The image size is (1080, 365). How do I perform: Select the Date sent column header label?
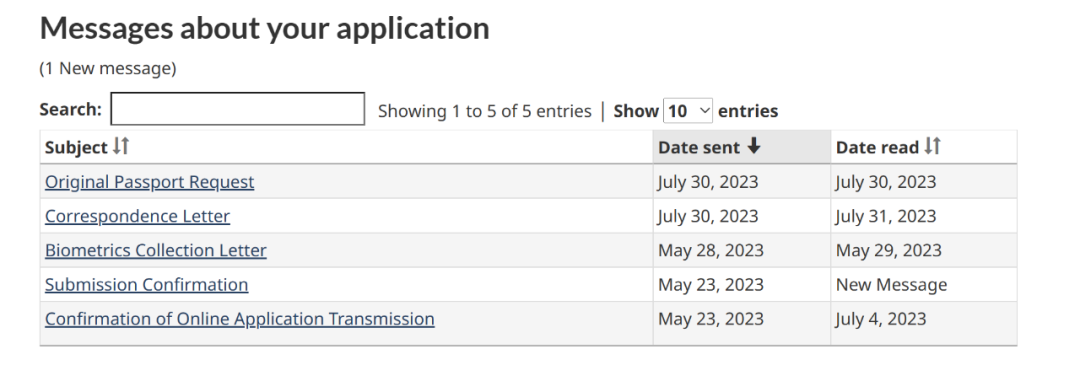pyautogui.click(x=698, y=147)
